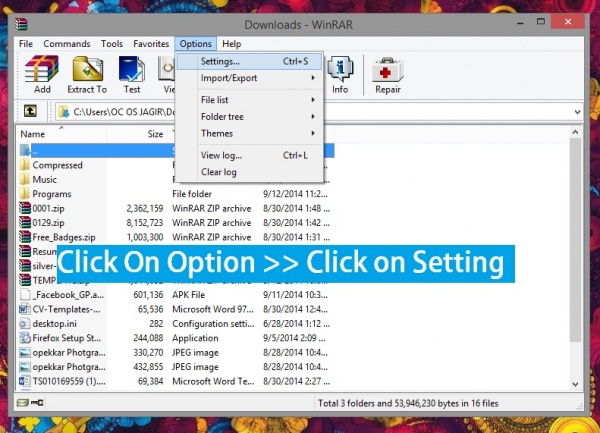Click the Free_Badges.zip archive icon
Viewport: 600px width, 433px height.
click(x=25, y=237)
